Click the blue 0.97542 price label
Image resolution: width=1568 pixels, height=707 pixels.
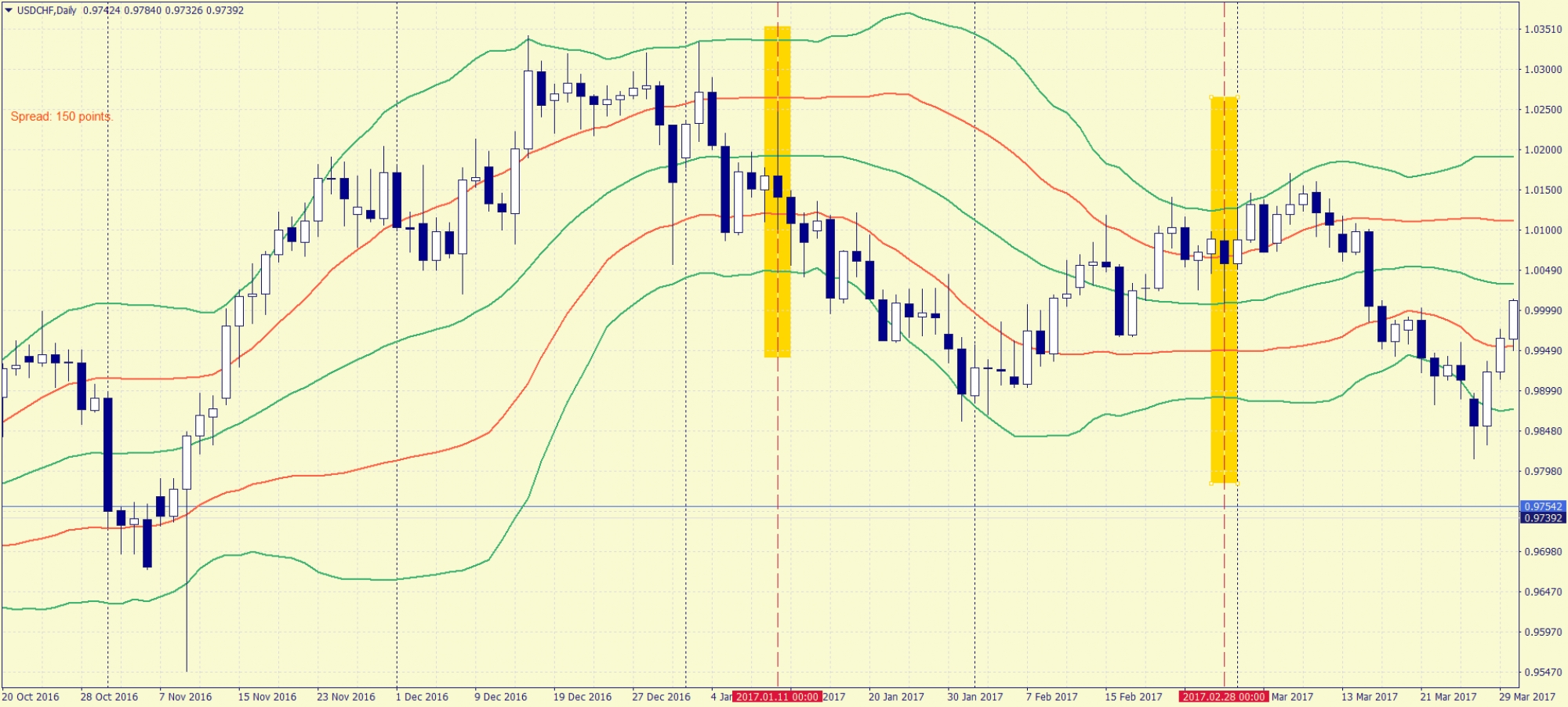(1542, 506)
